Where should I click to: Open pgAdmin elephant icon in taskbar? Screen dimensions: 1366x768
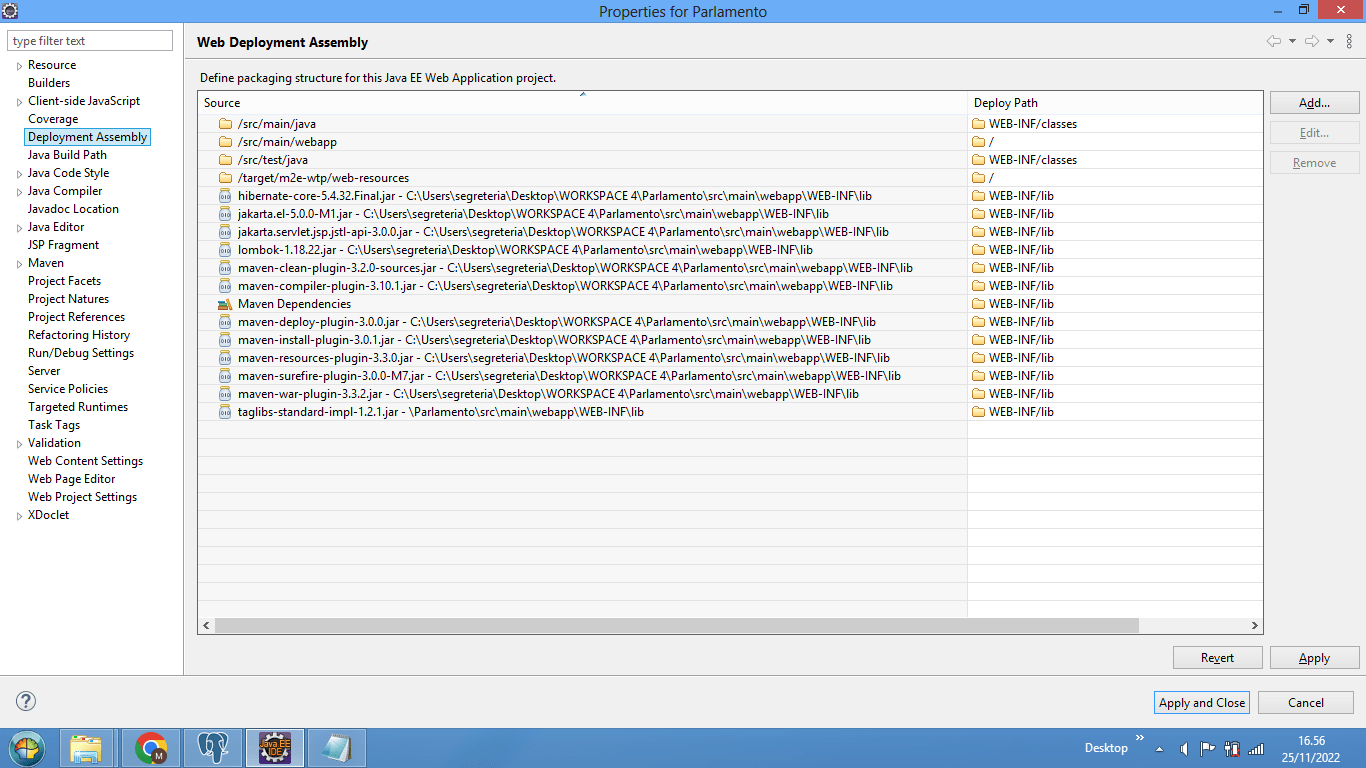click(x=212, y=748)
